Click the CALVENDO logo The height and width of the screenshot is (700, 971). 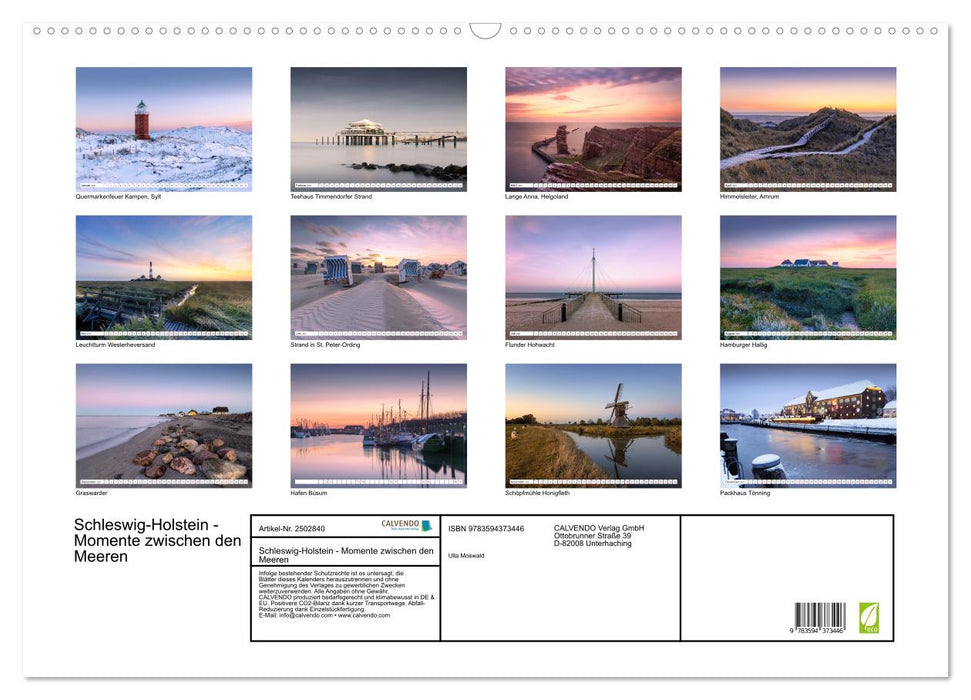(406, 525)
